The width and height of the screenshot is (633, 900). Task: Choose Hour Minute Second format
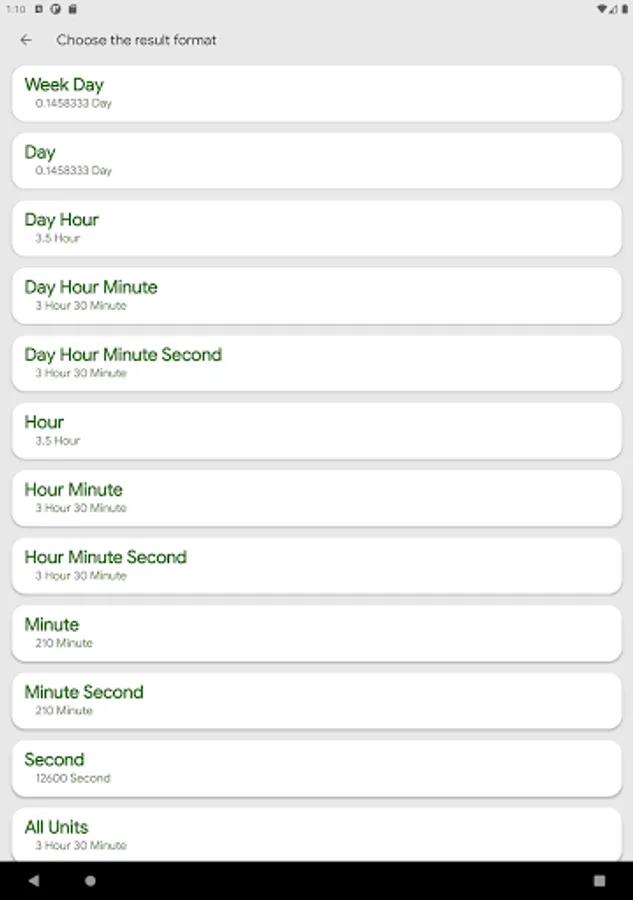(x=316, y=565)
